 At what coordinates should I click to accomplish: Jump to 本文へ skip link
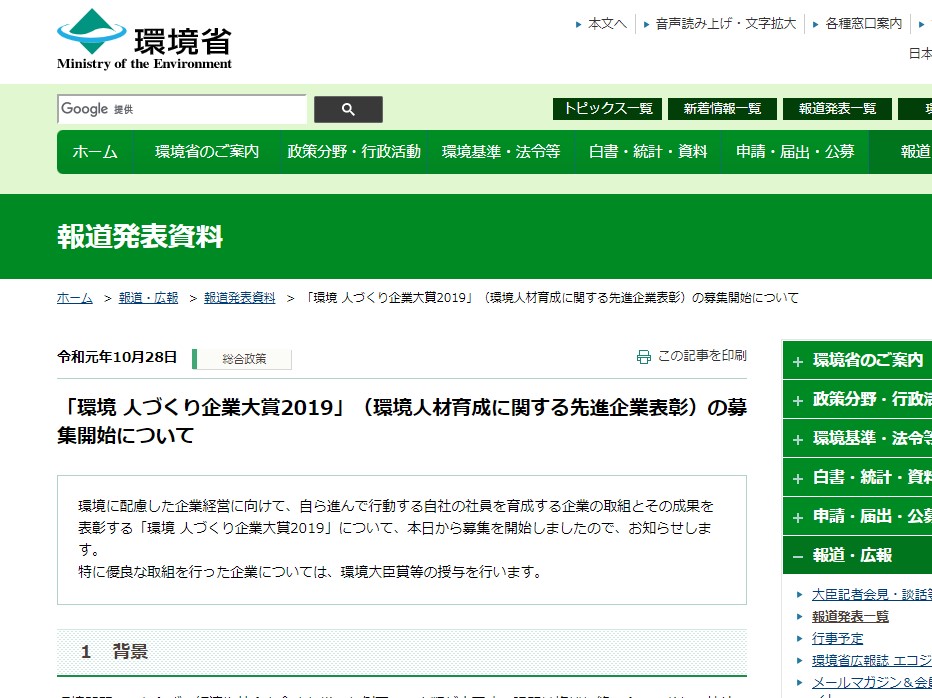click(x=607, y=23)
